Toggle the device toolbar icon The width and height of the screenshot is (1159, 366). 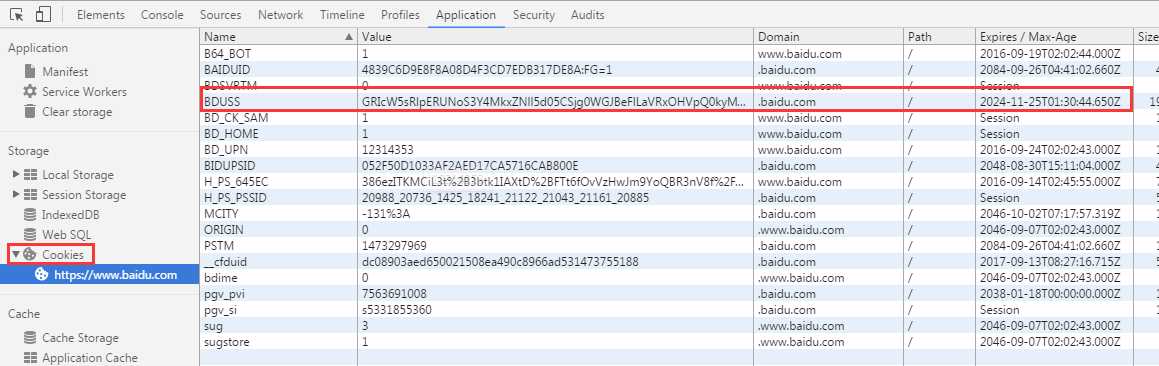(x=44, y=14)
